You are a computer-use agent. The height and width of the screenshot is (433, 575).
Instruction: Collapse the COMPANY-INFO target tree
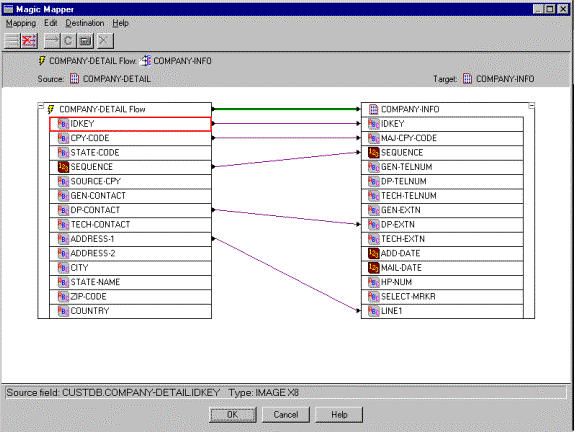[531, 106]
